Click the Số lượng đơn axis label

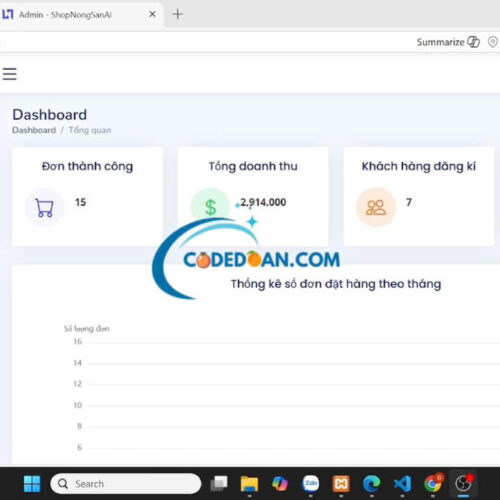pyautogui.click(x=87, y=329)
